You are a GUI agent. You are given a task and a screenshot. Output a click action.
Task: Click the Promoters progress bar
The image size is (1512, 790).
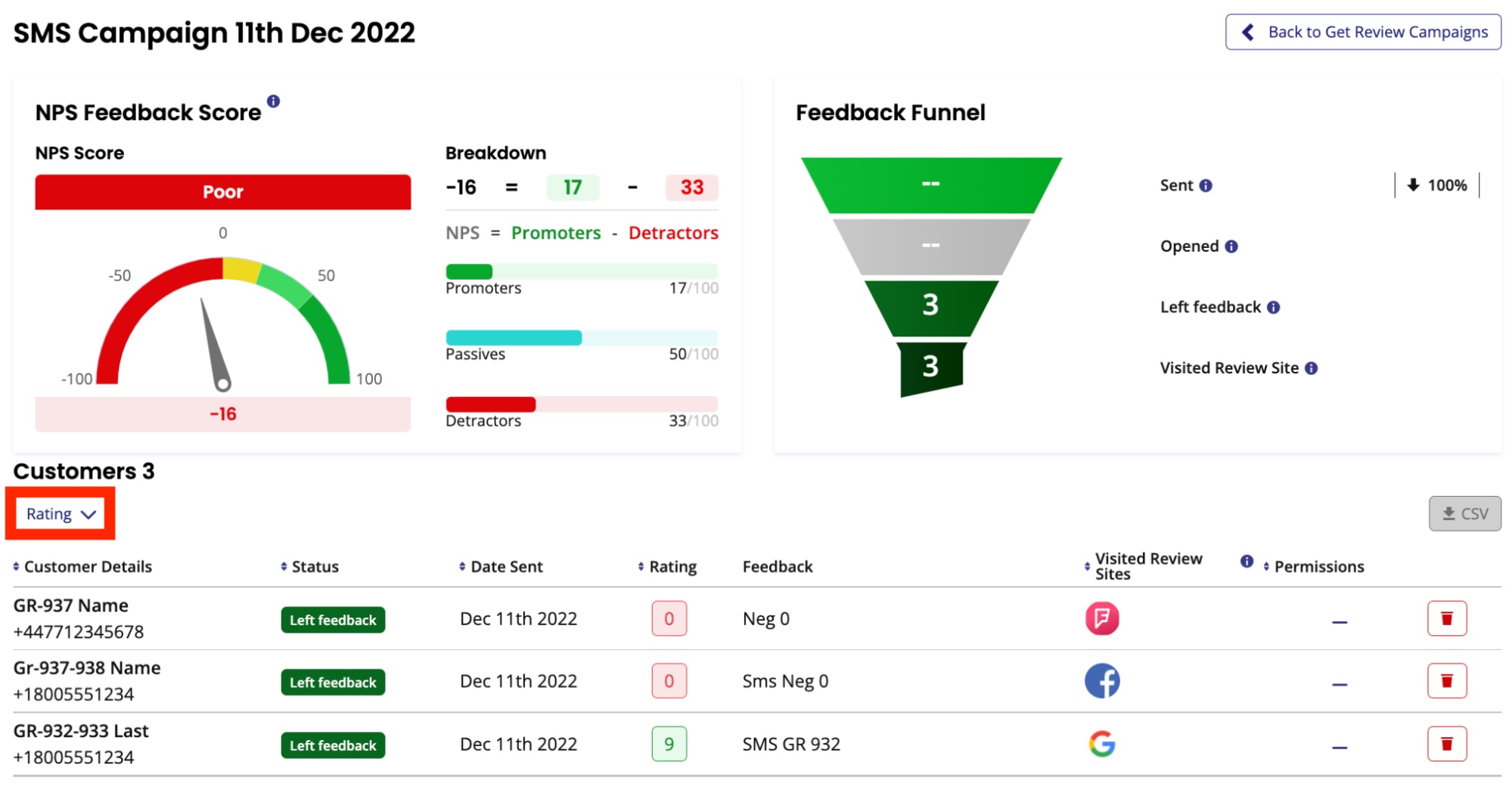tap(581, 271)
